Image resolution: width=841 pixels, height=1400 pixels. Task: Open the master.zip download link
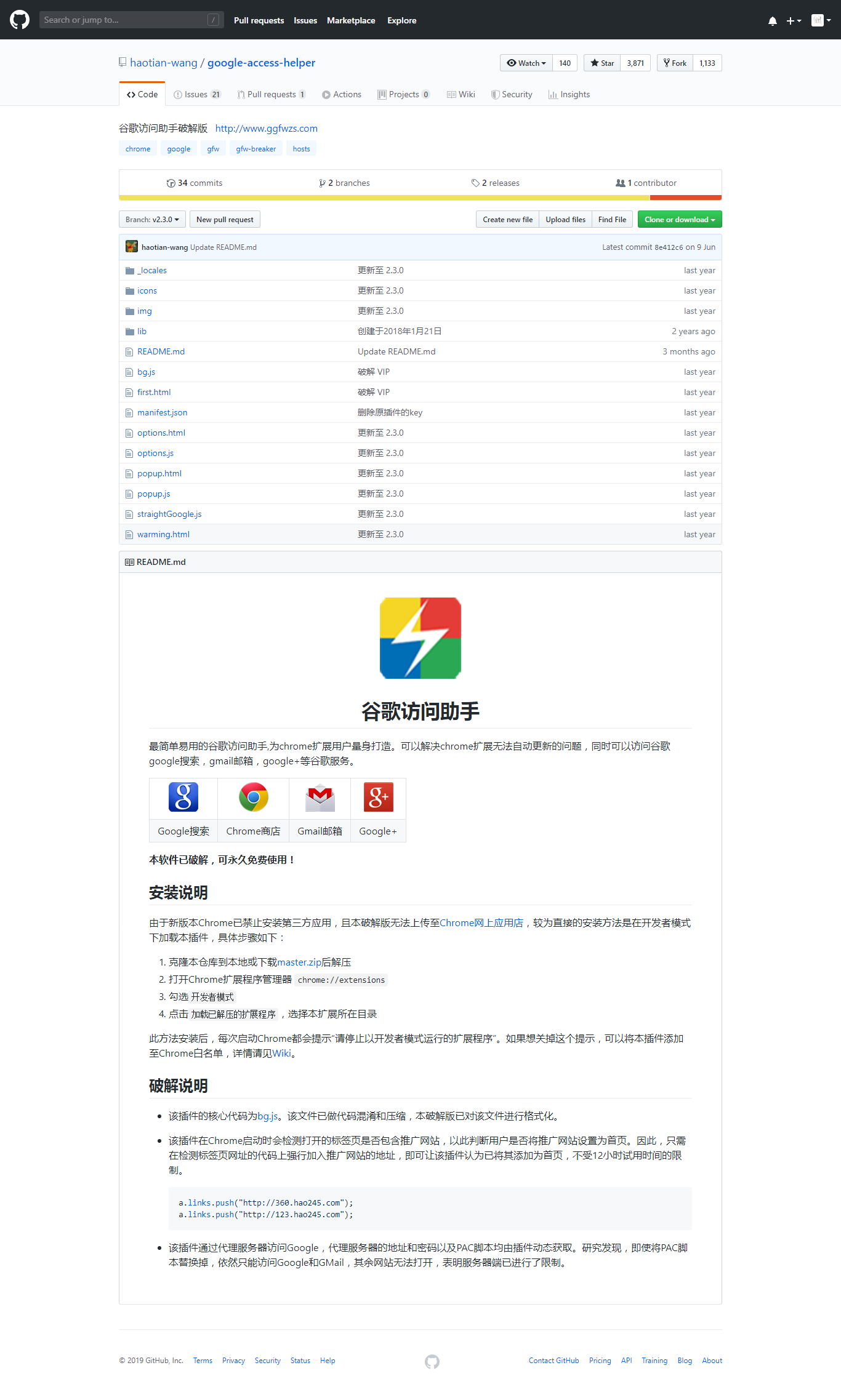(x=299, y=962)
